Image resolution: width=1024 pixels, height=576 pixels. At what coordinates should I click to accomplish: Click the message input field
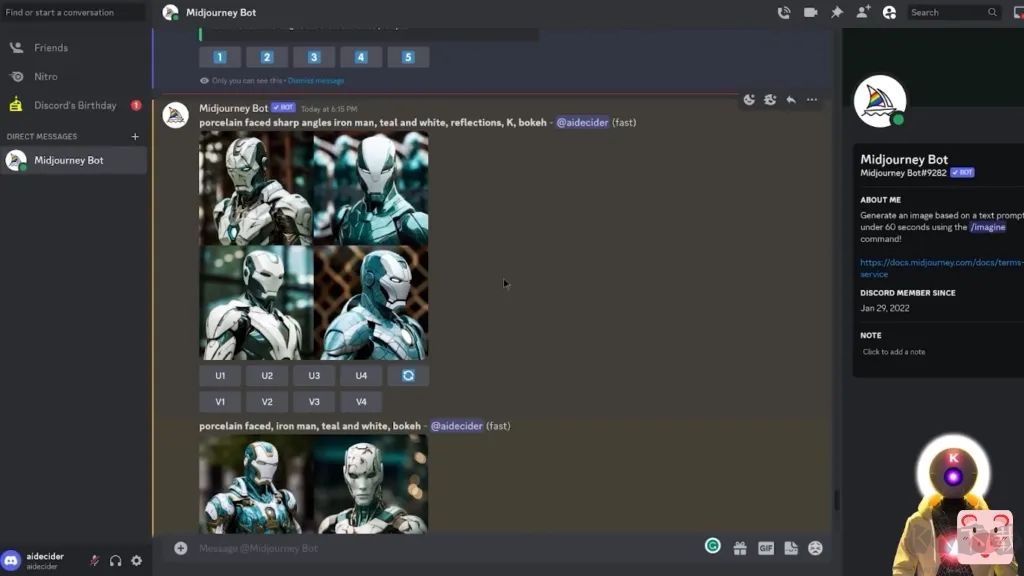coord(440,548)
